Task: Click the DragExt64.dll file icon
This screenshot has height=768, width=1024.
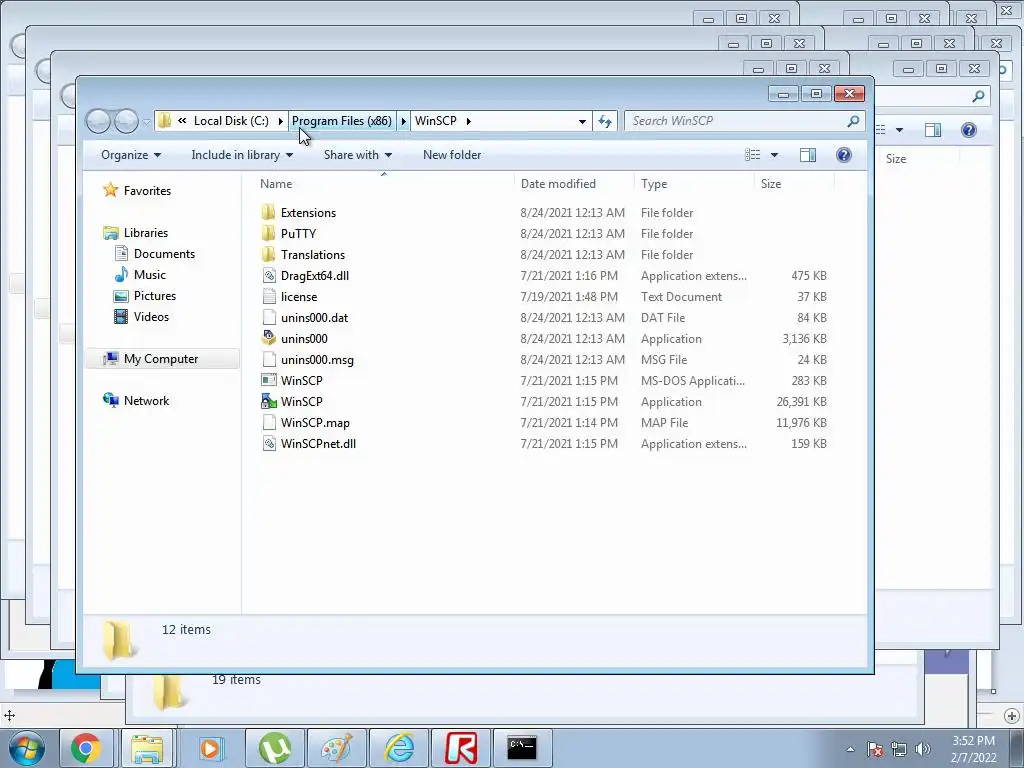Action: 268,276
